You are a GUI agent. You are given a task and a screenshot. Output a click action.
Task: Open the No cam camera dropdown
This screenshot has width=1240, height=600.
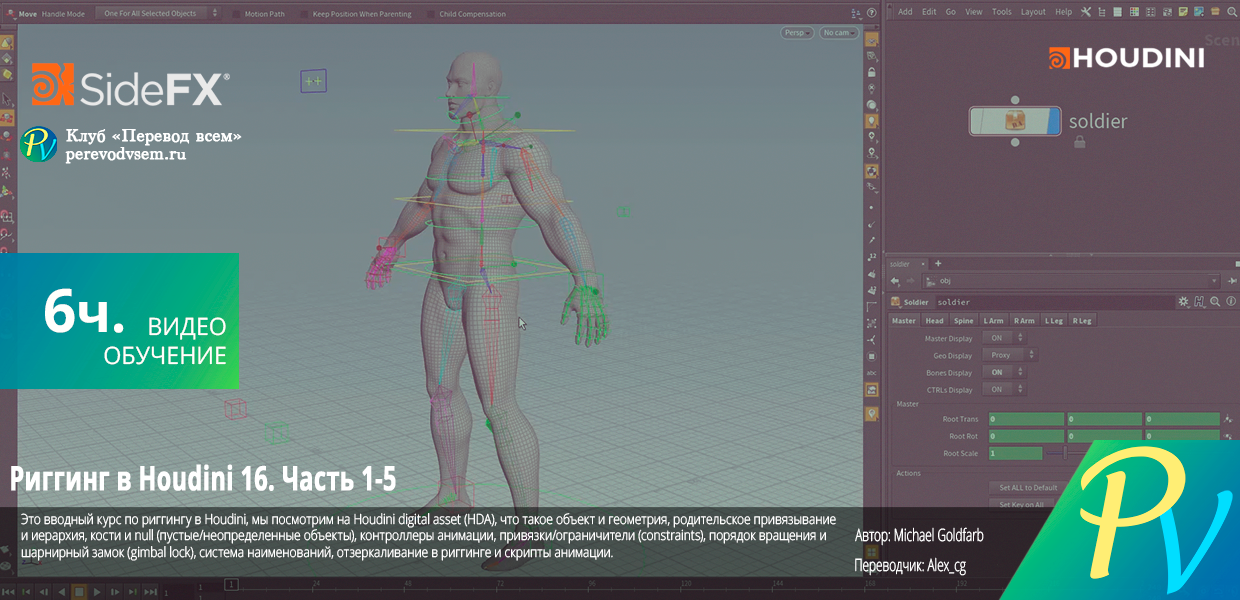pos(838,33)
